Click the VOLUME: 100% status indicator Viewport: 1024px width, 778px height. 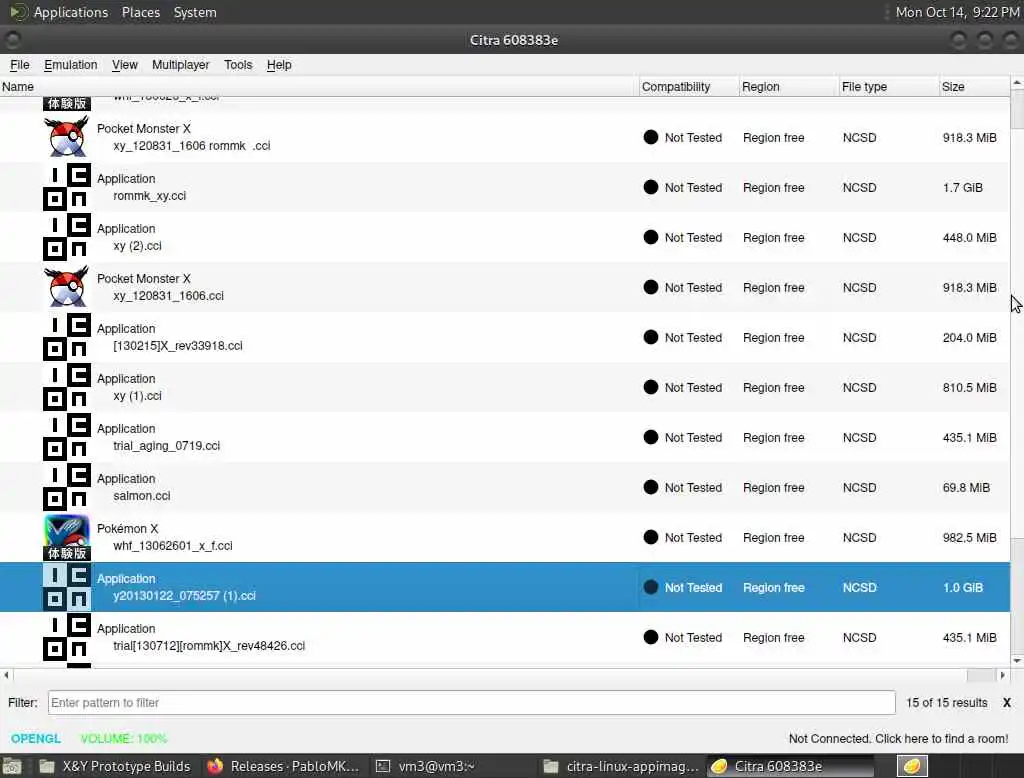[123, 738]
